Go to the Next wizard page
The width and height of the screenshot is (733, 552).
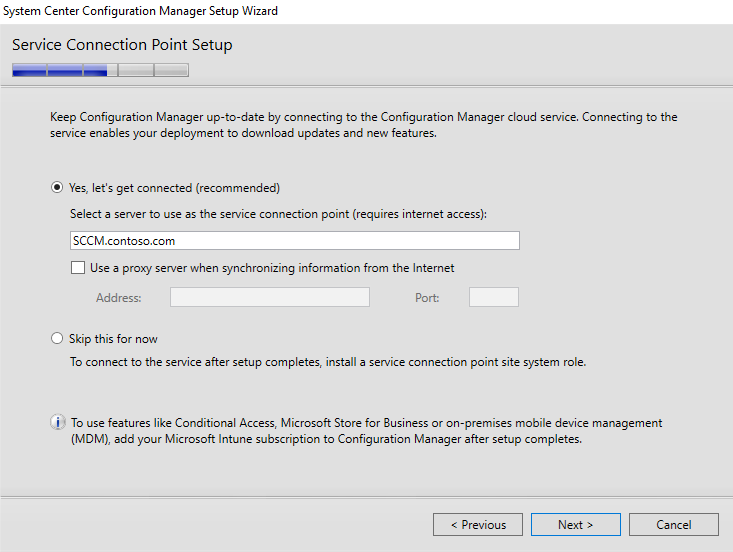point(575,524)
